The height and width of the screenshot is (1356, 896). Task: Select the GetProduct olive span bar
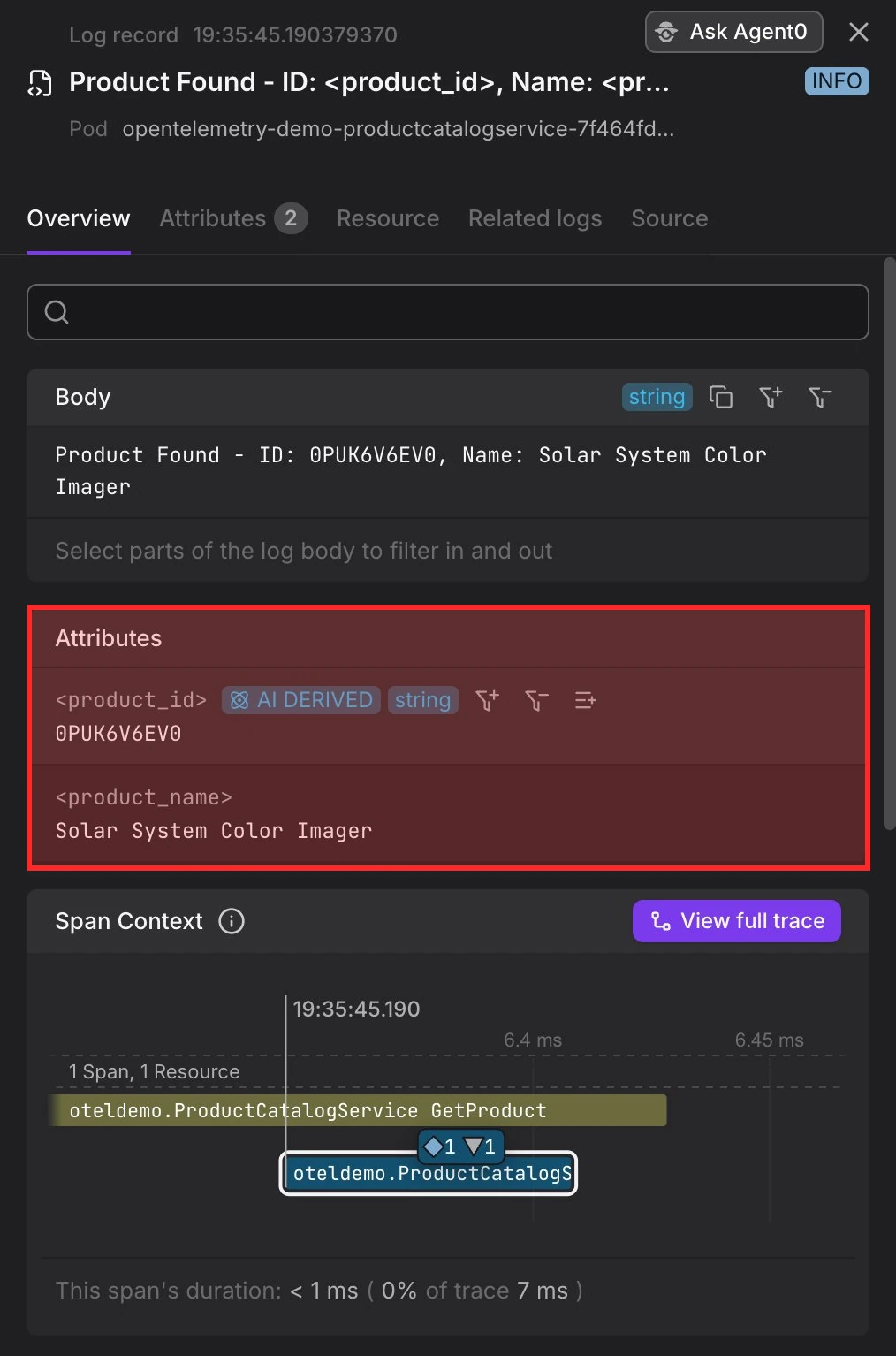pyautogui.click(x=359, y=1110)
